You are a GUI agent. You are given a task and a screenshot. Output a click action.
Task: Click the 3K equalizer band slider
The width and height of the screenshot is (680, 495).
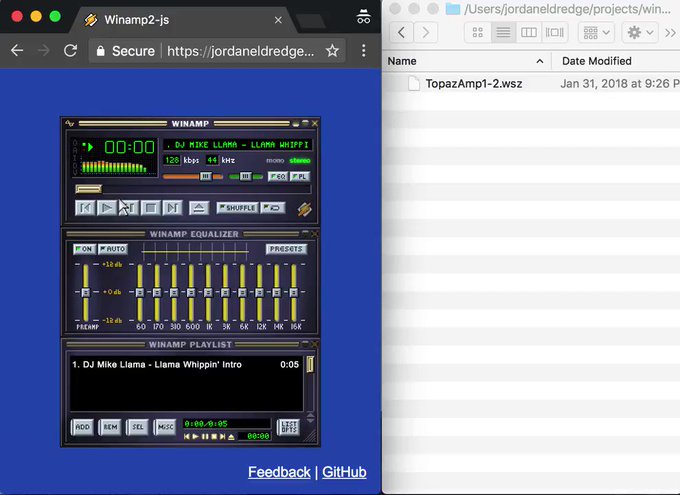(x=225, y=292)
